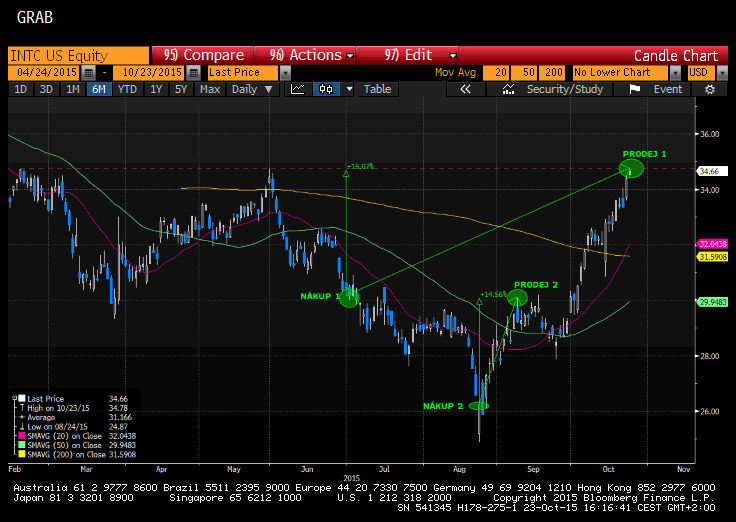Viewport: 736px width, 522px height.
Task: Click the Mov Avg label
Action: 455,73
